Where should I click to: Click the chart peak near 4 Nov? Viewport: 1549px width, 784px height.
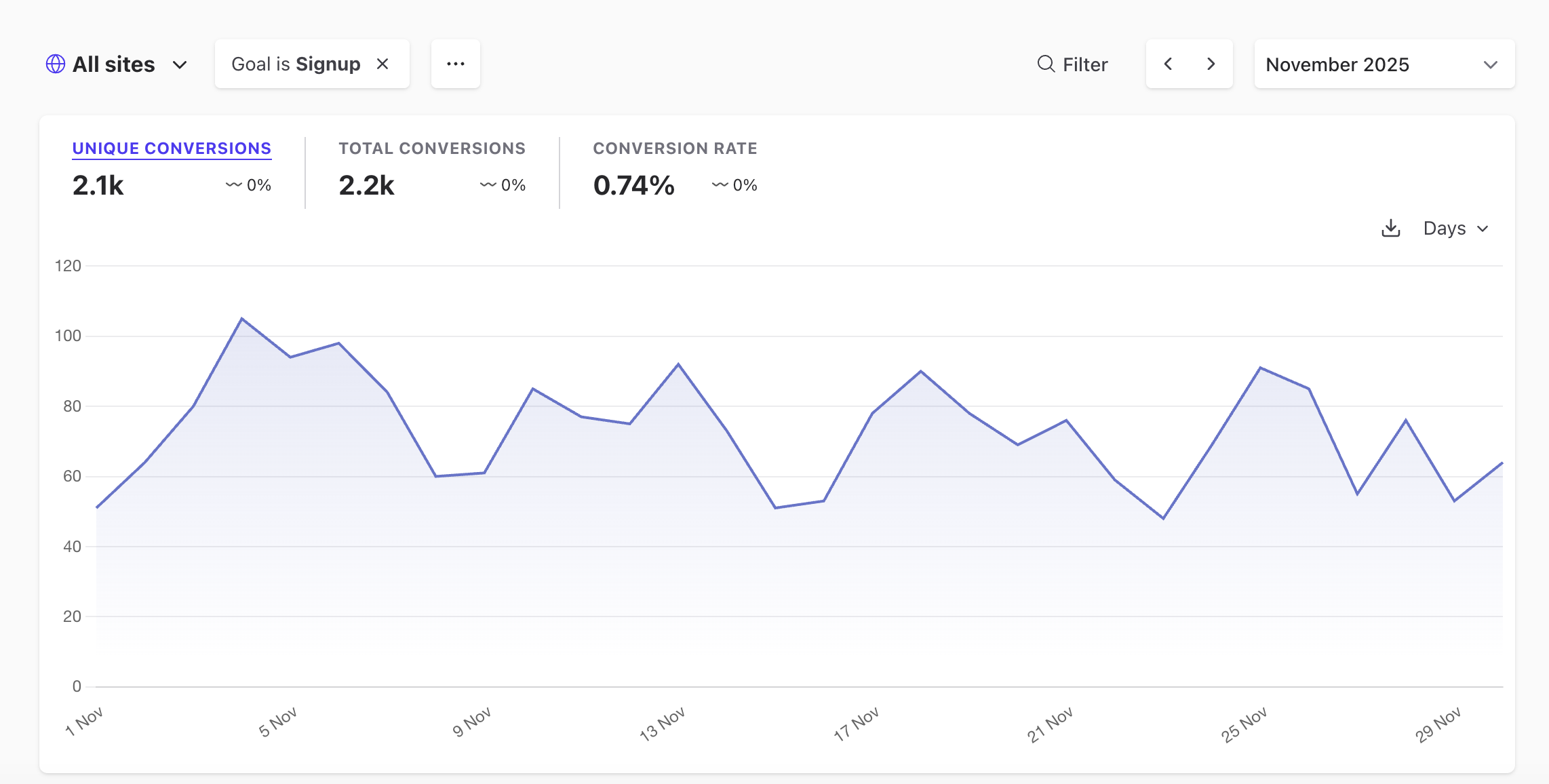coord(242,319)
